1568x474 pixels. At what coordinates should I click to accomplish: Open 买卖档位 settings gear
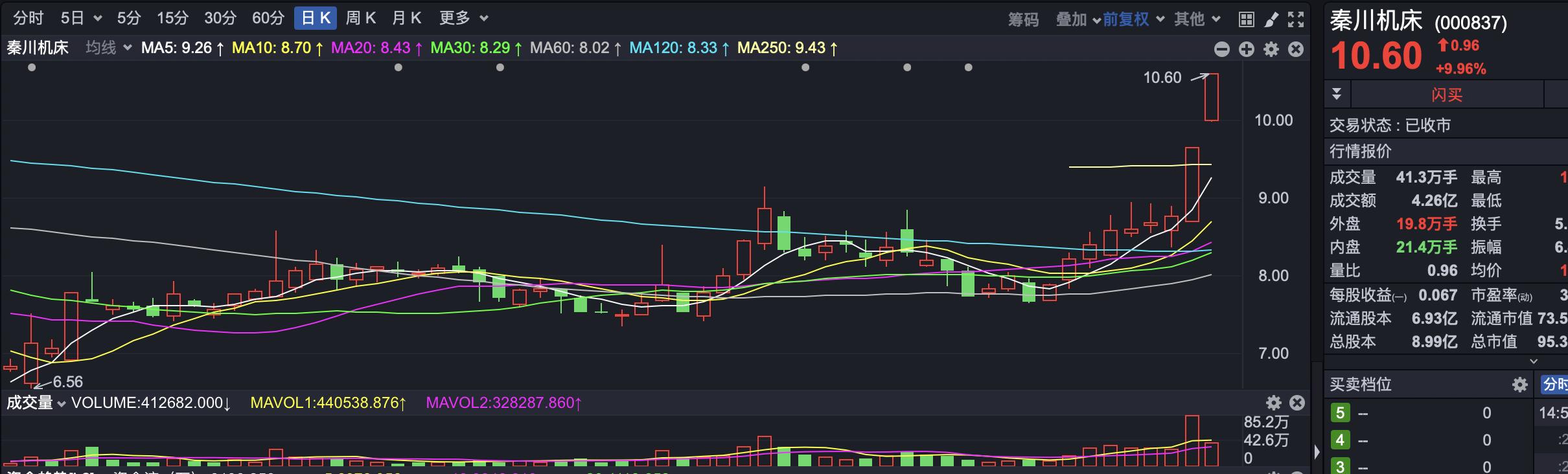tap(1519, 385)
